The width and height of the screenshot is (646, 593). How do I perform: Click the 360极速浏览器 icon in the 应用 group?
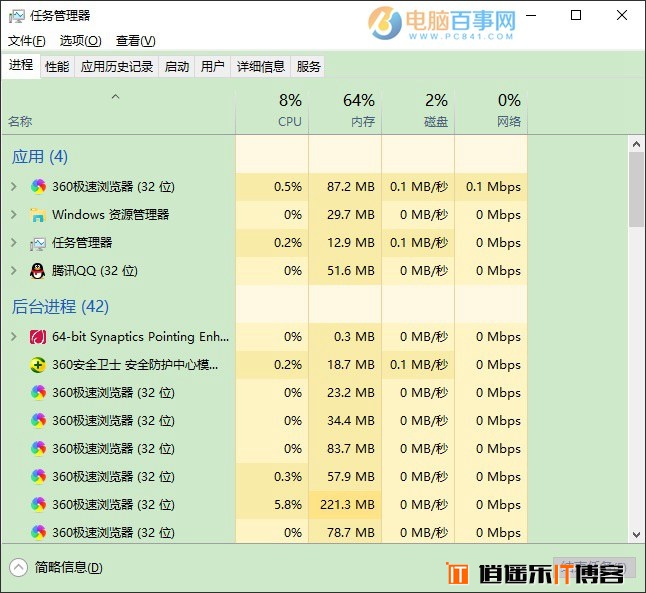pyautogui.click(x=38, y=187)
